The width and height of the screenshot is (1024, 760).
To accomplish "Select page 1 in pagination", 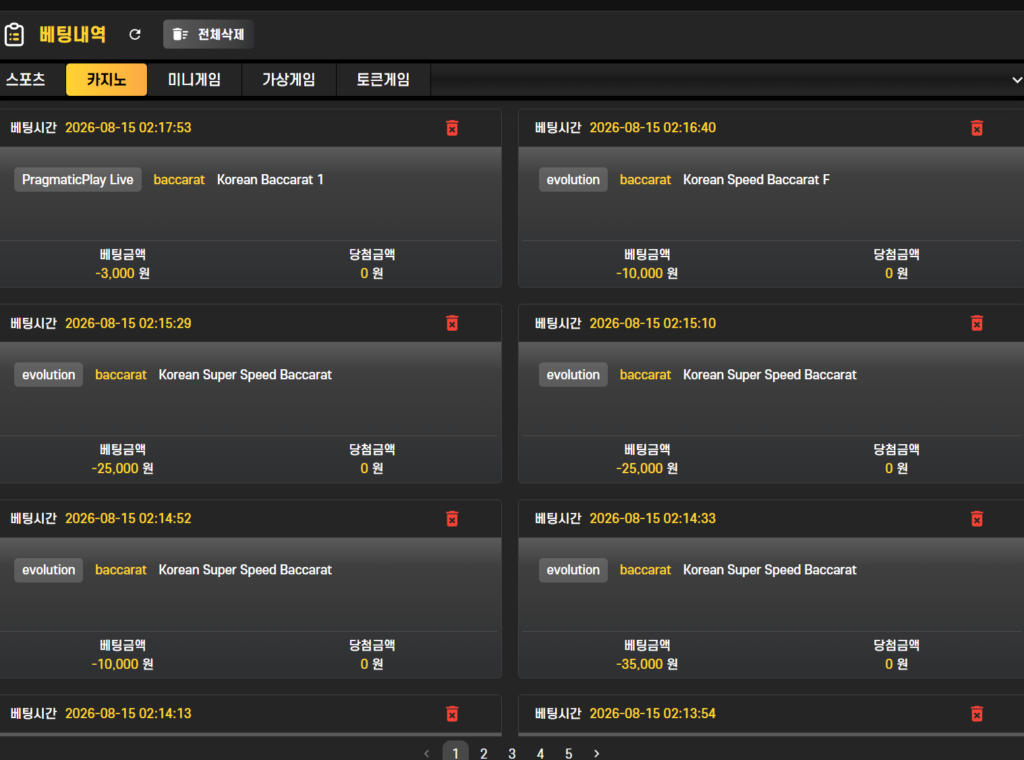I will [455, 752].
